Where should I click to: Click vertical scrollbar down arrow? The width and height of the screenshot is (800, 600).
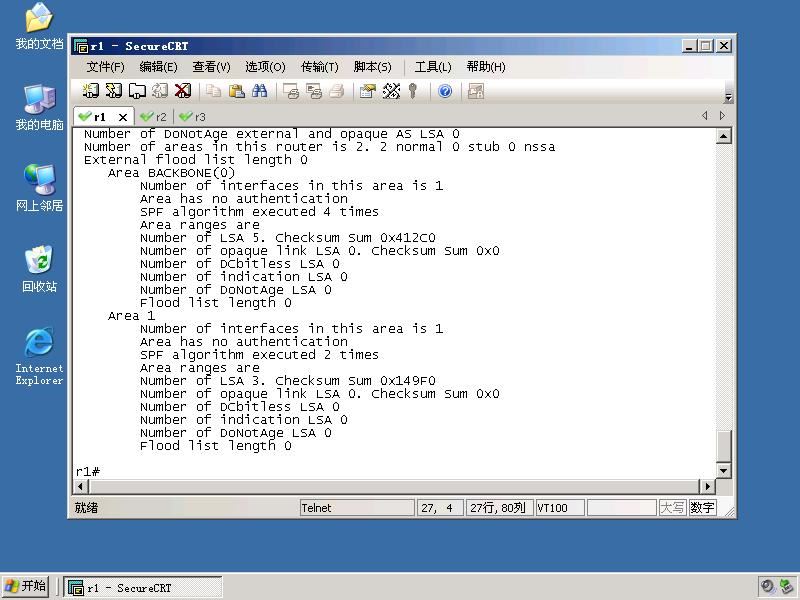pos(723,471)
